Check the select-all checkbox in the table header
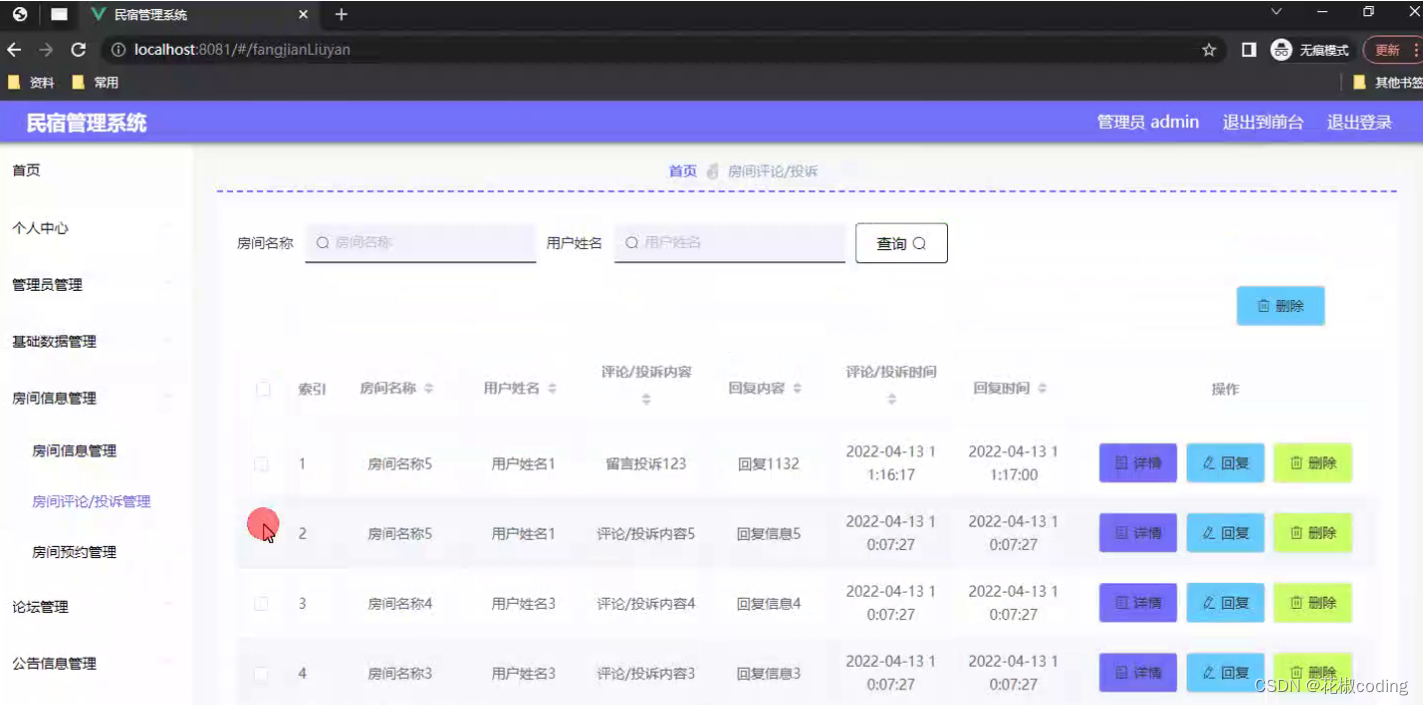The image size is (1423, 705). click(x=262, y=390)
